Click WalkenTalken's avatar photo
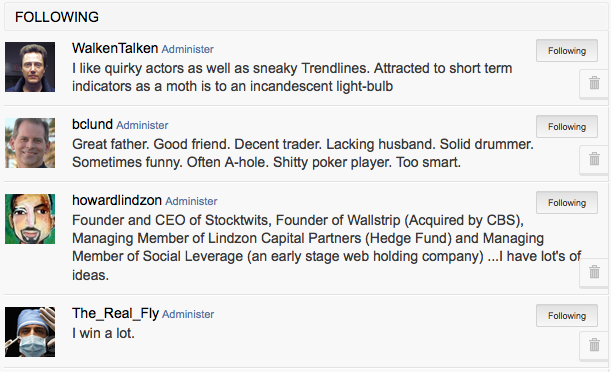The image size is (611, 372). coord(30,67)
